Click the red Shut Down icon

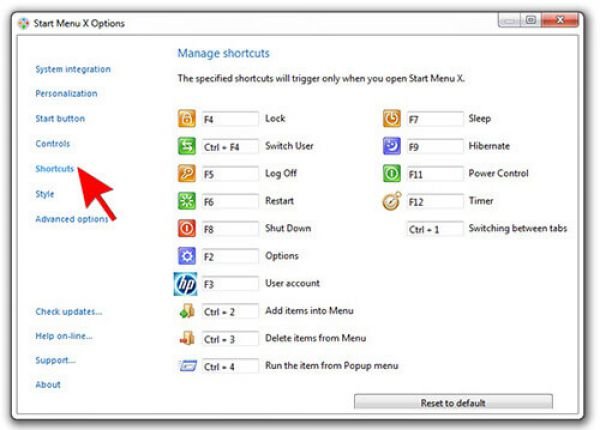(x=187, y=228)
